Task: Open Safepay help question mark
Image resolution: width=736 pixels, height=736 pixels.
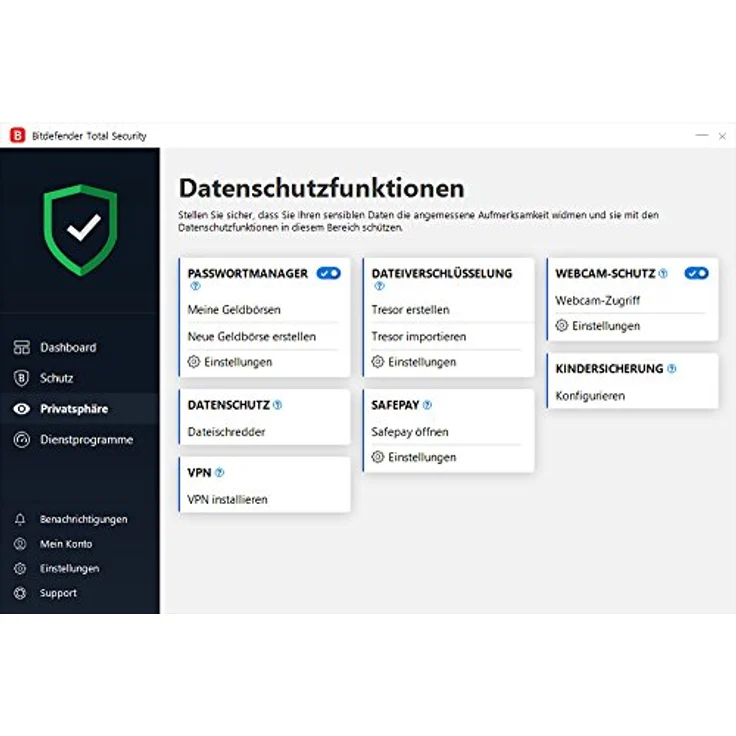Action: pyautogui.click(x=427, y=405)
